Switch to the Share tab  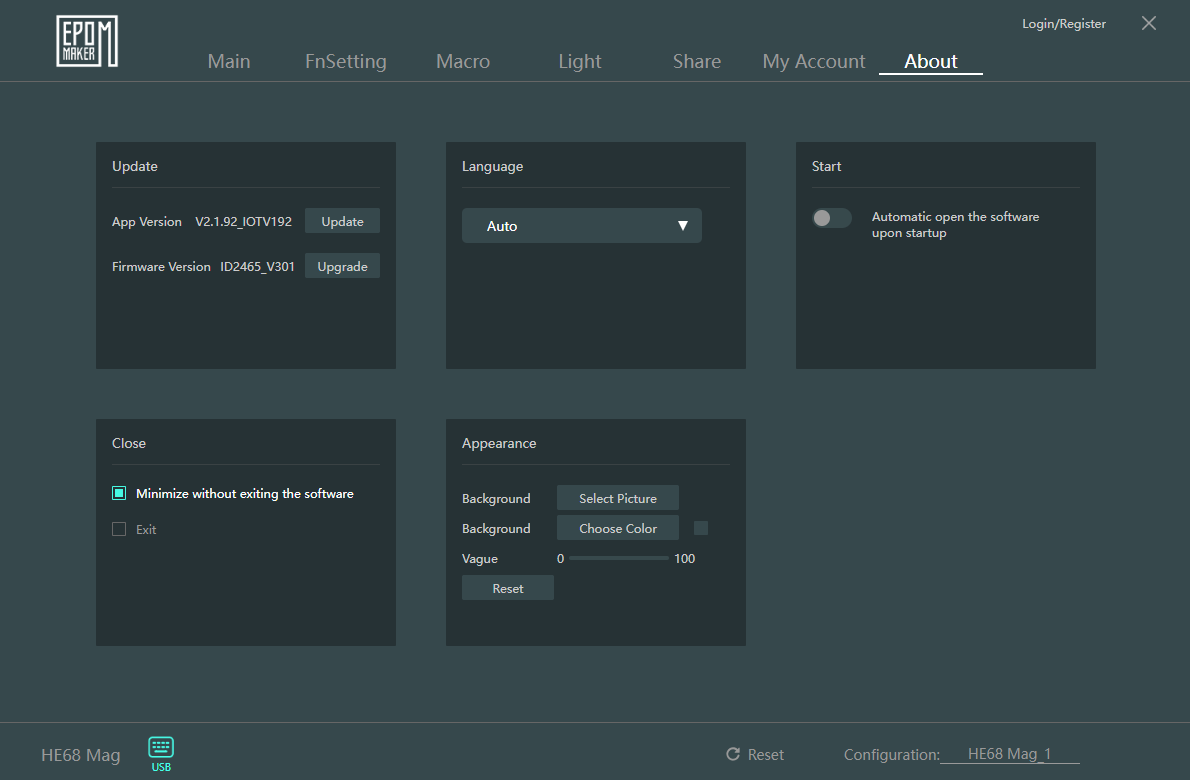point(697,61)
